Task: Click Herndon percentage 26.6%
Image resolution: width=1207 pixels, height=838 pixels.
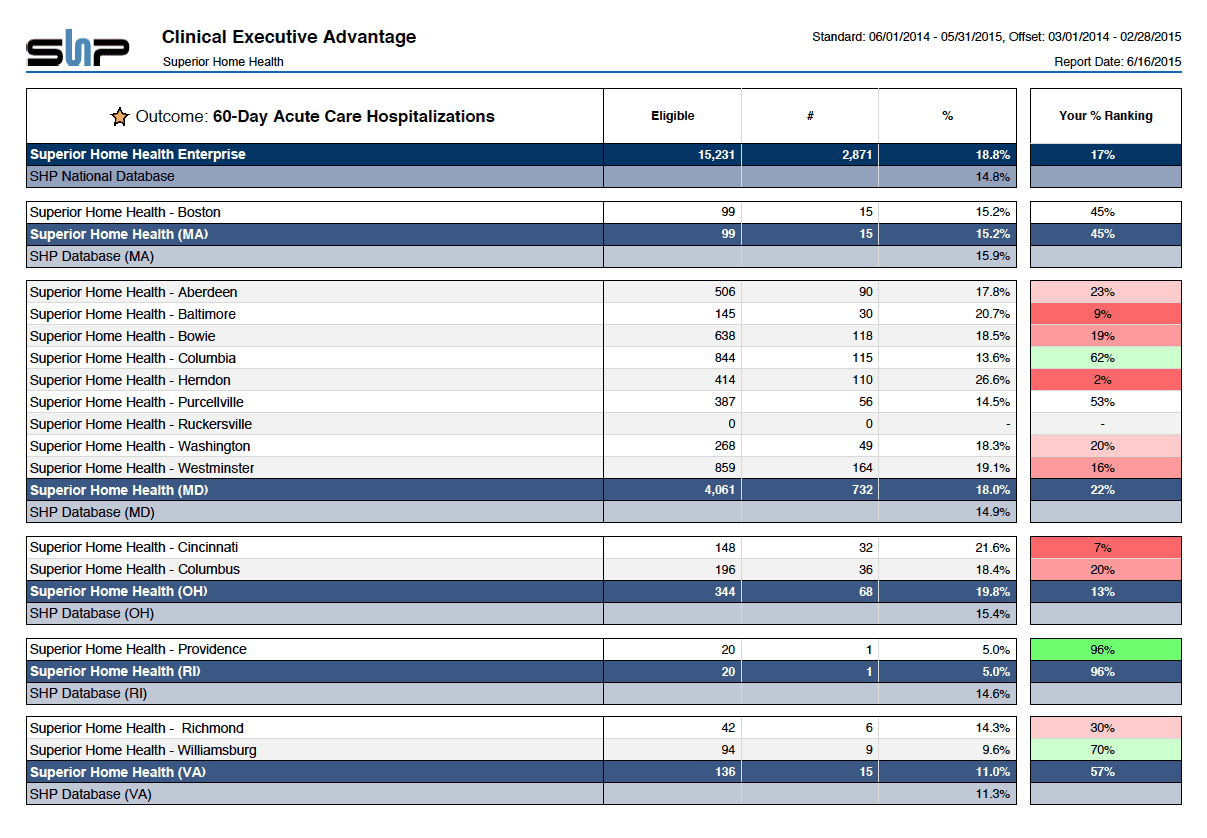Action: [x=993, y=380]
